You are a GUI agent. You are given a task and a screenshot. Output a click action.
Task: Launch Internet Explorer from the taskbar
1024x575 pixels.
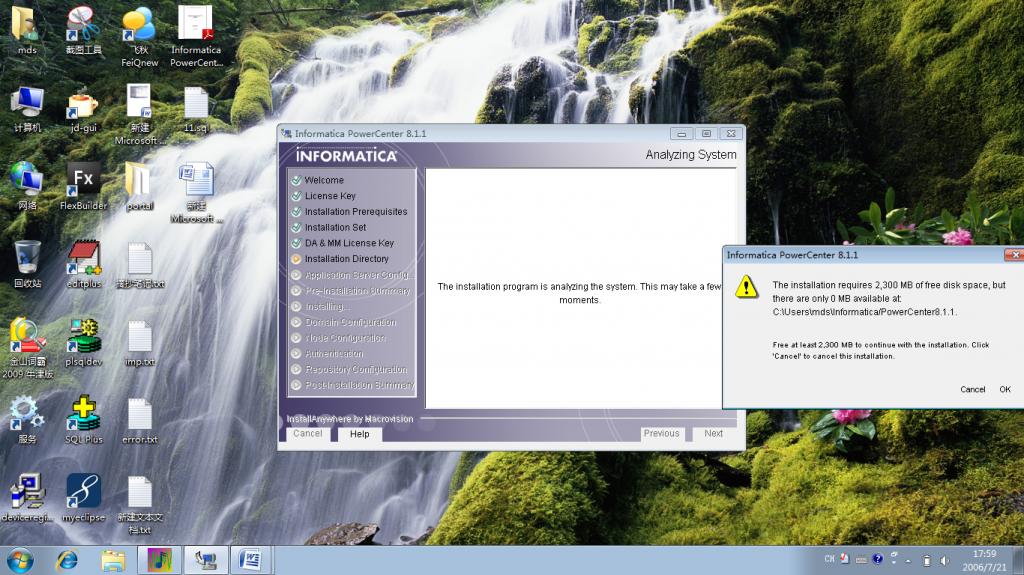[x=67, y=561]
